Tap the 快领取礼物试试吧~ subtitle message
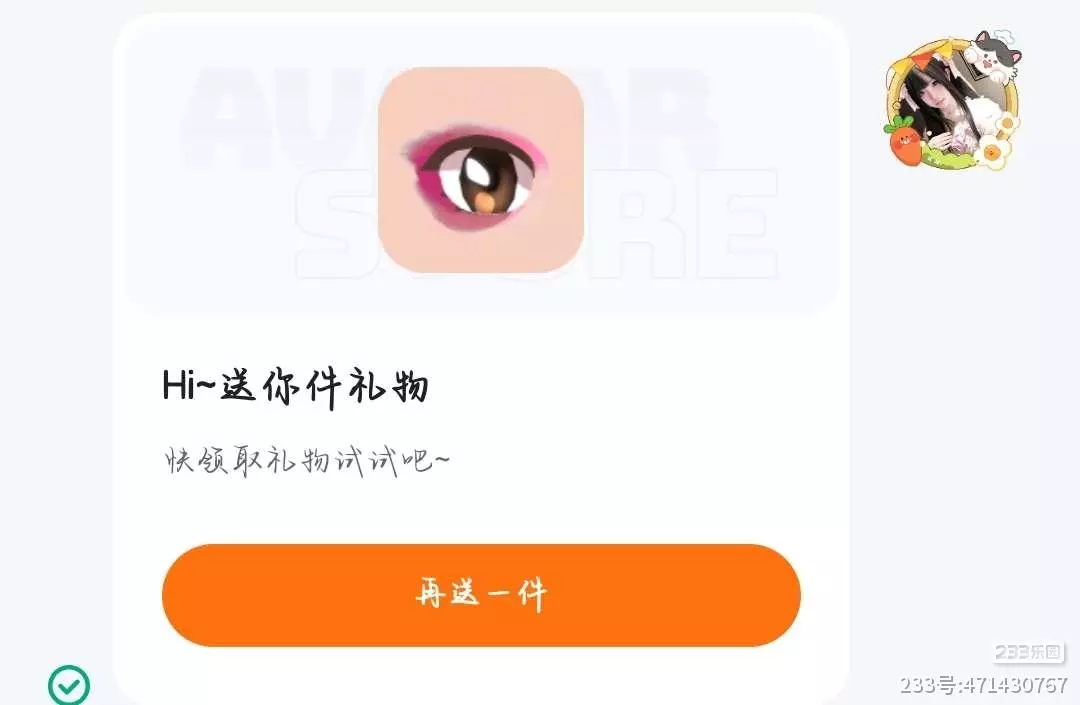Screen dimensions: 1080x705 click(x=307, y=460)
